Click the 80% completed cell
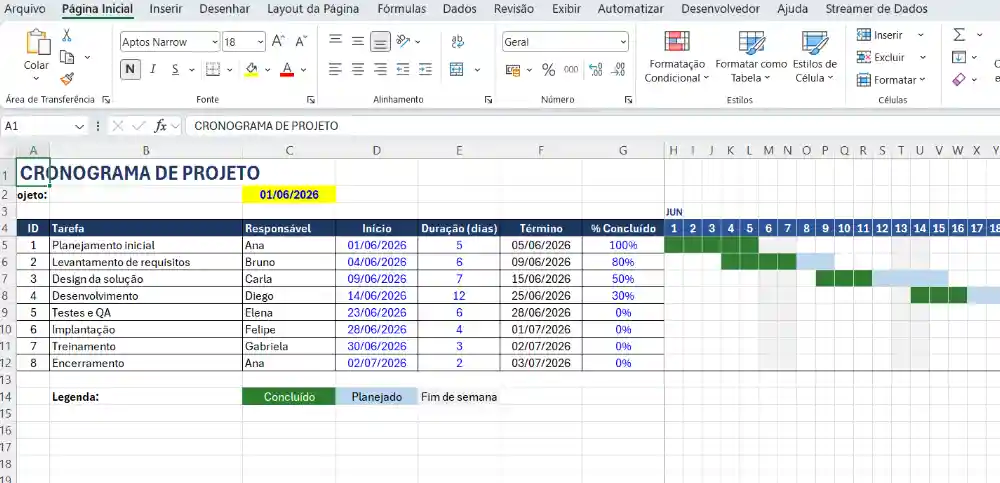The image size is (1000, 483). click(x=623, y=262)
